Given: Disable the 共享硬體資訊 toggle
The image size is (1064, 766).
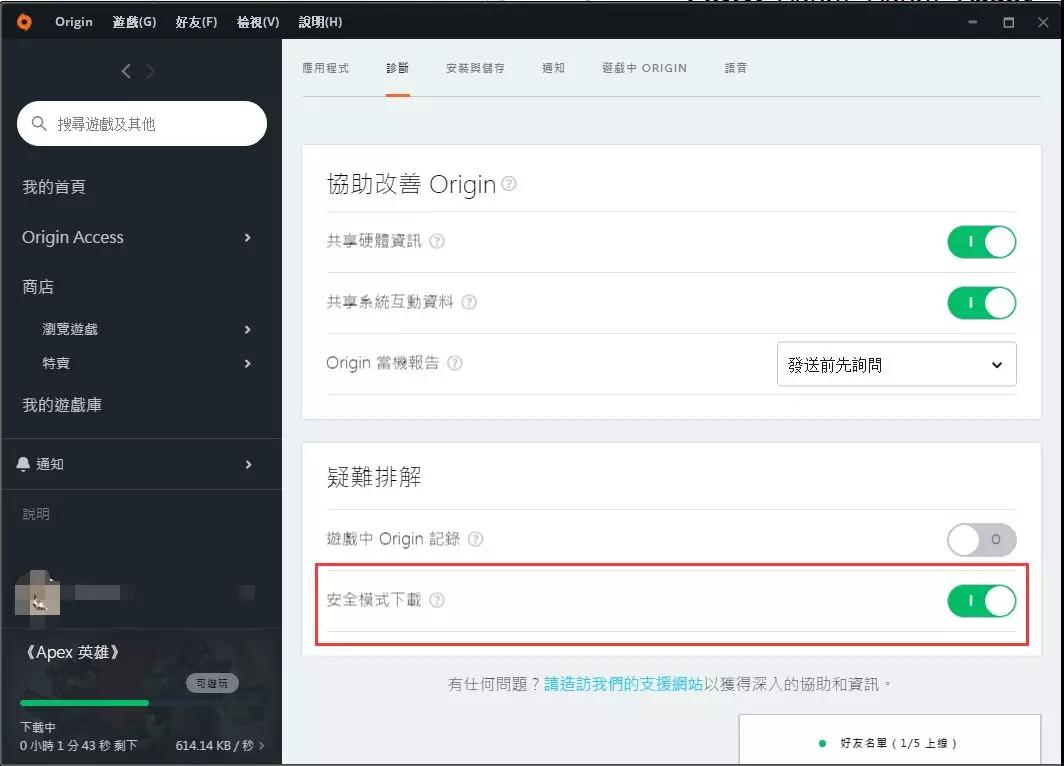Looking at the screenshot, I should coord(981,240).
